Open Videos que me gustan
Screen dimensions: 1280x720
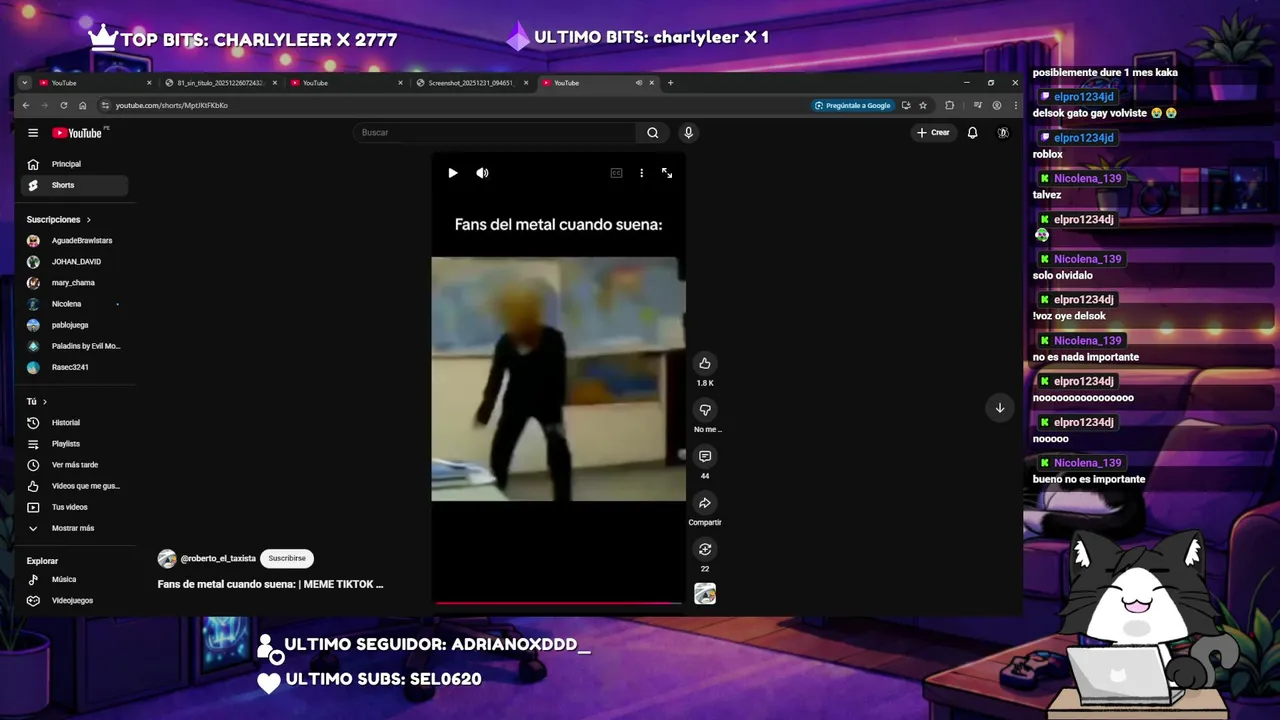pyautogui.click(x=74, y=486)
